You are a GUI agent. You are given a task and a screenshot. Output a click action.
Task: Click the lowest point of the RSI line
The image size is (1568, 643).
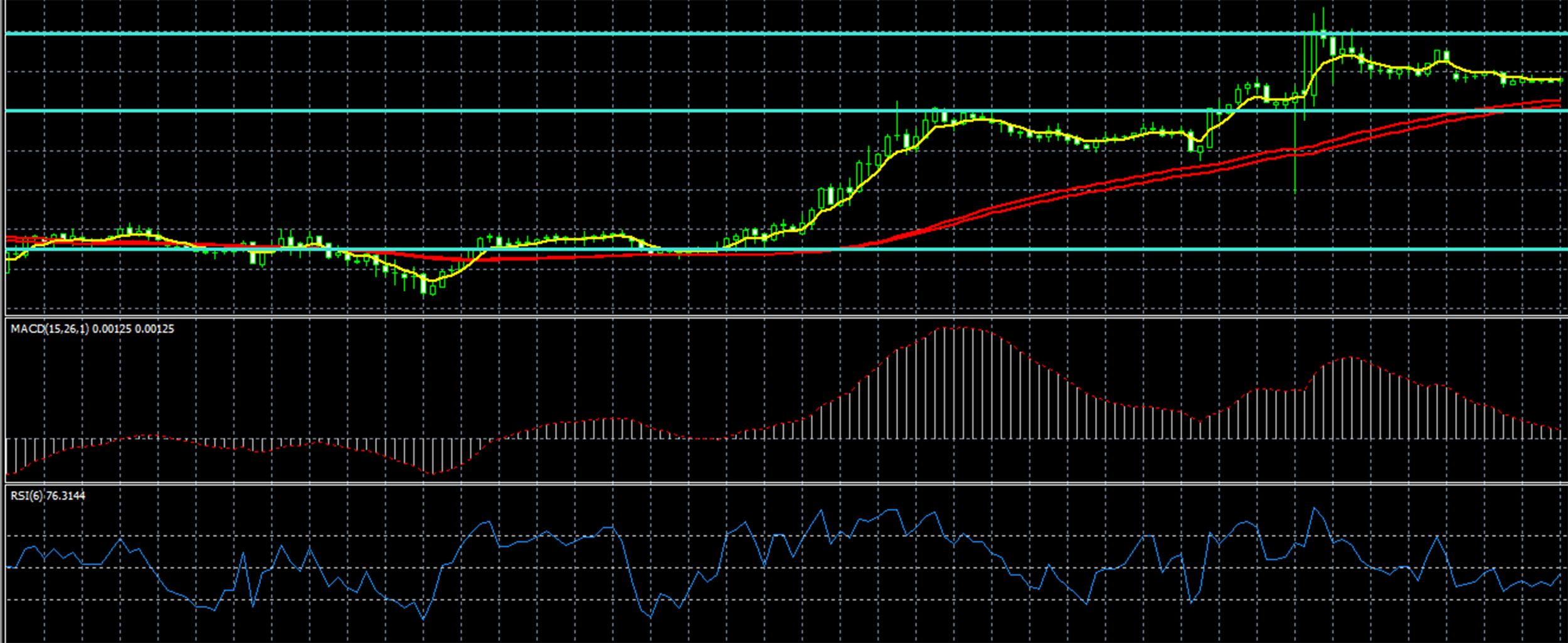click(423, 619)
